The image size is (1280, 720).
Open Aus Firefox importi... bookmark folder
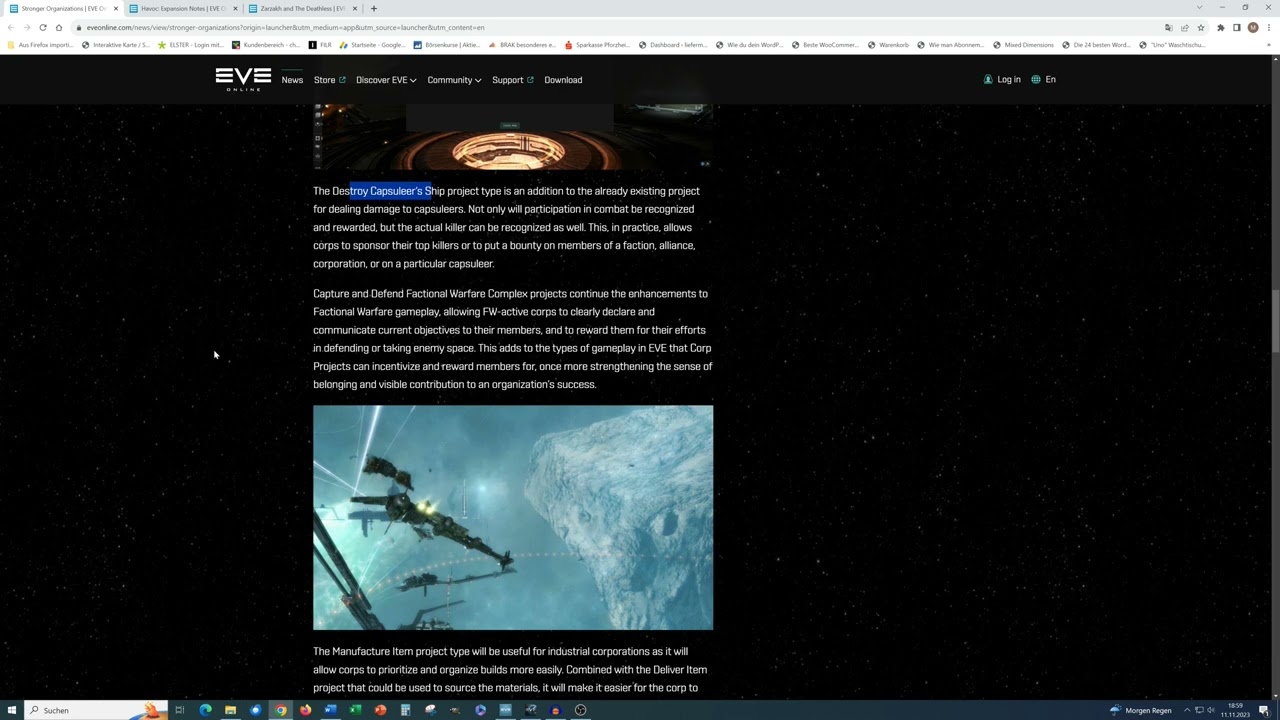point(40,45)
